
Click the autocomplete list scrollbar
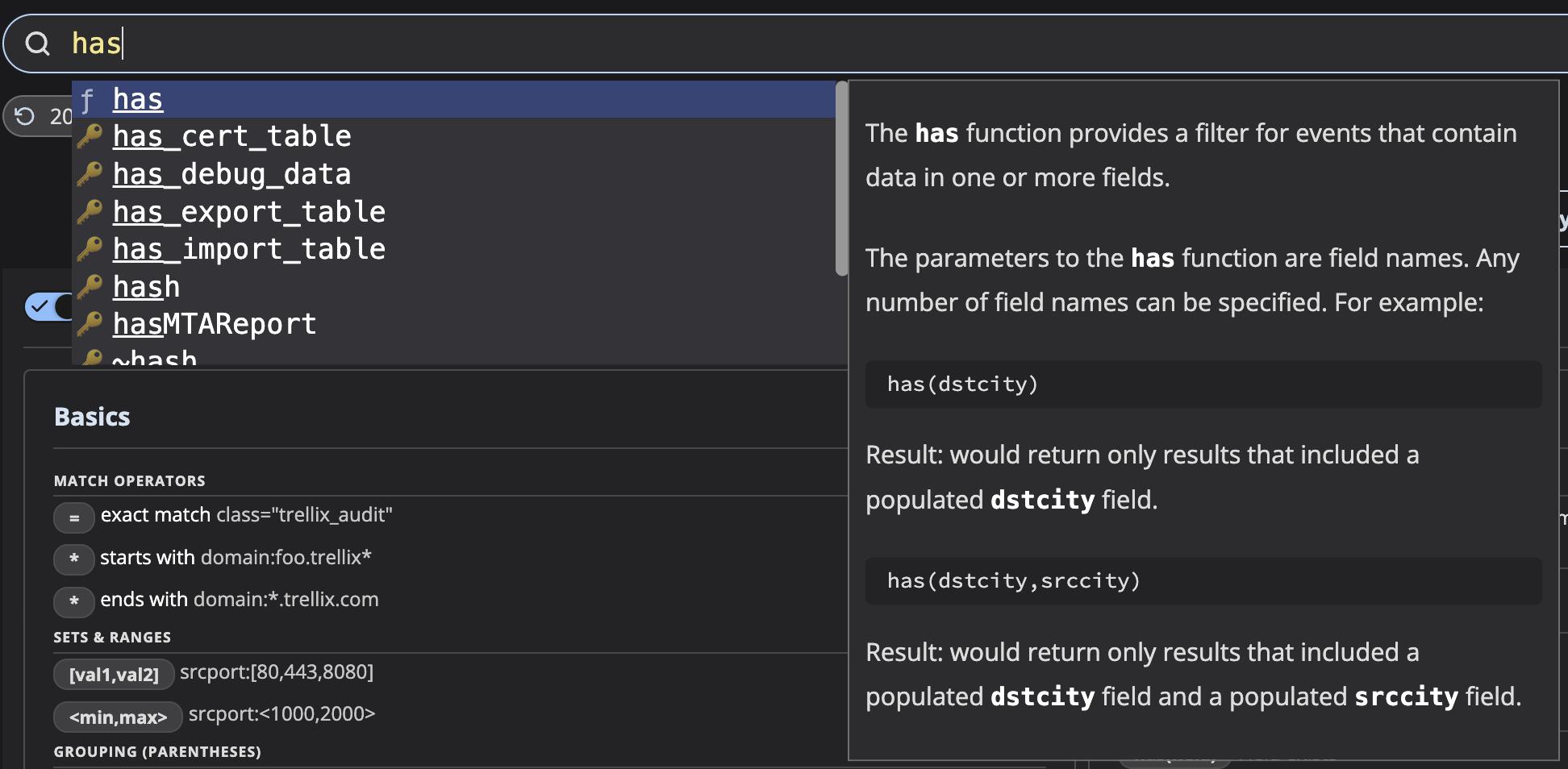841,179
